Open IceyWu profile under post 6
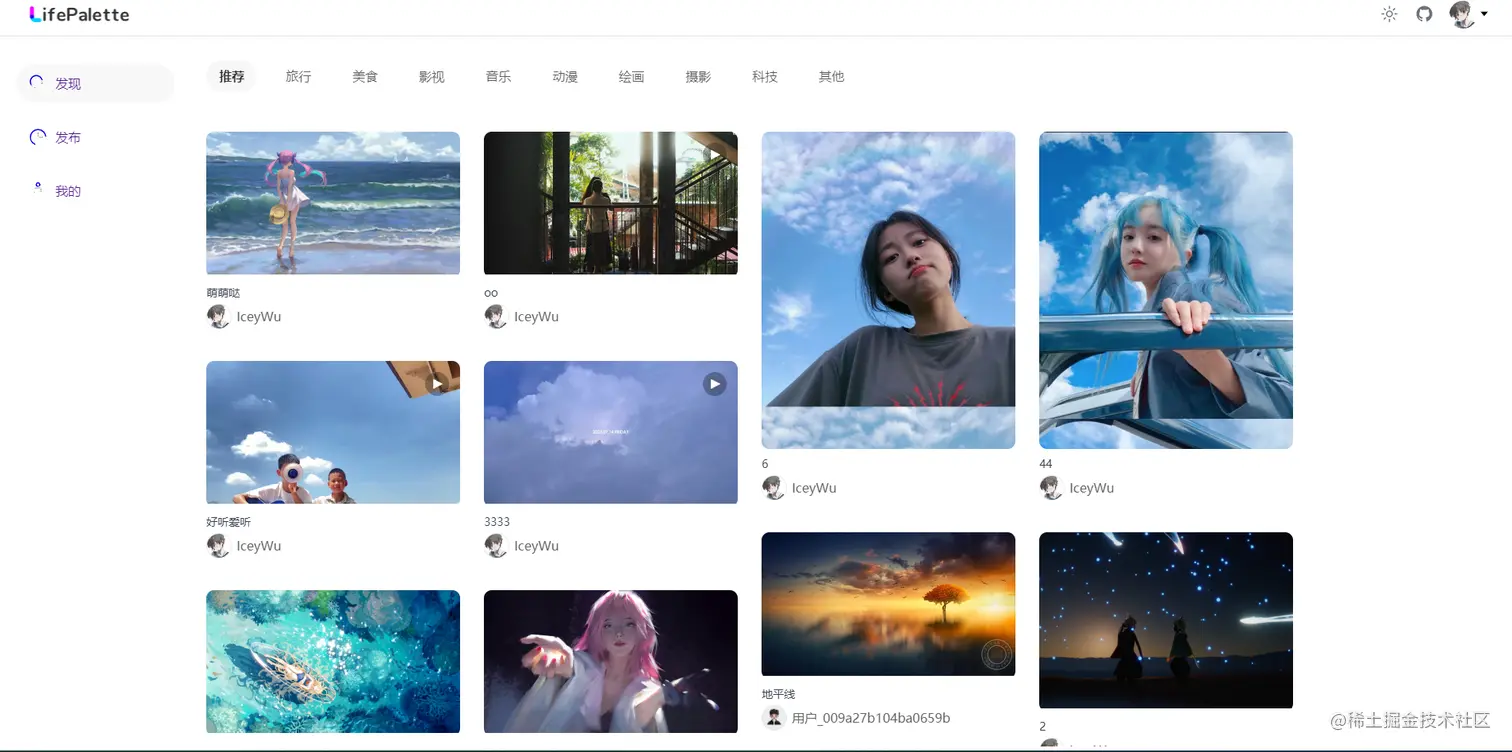Screen dimensions: 1512x752 click(x=814, y=488)
